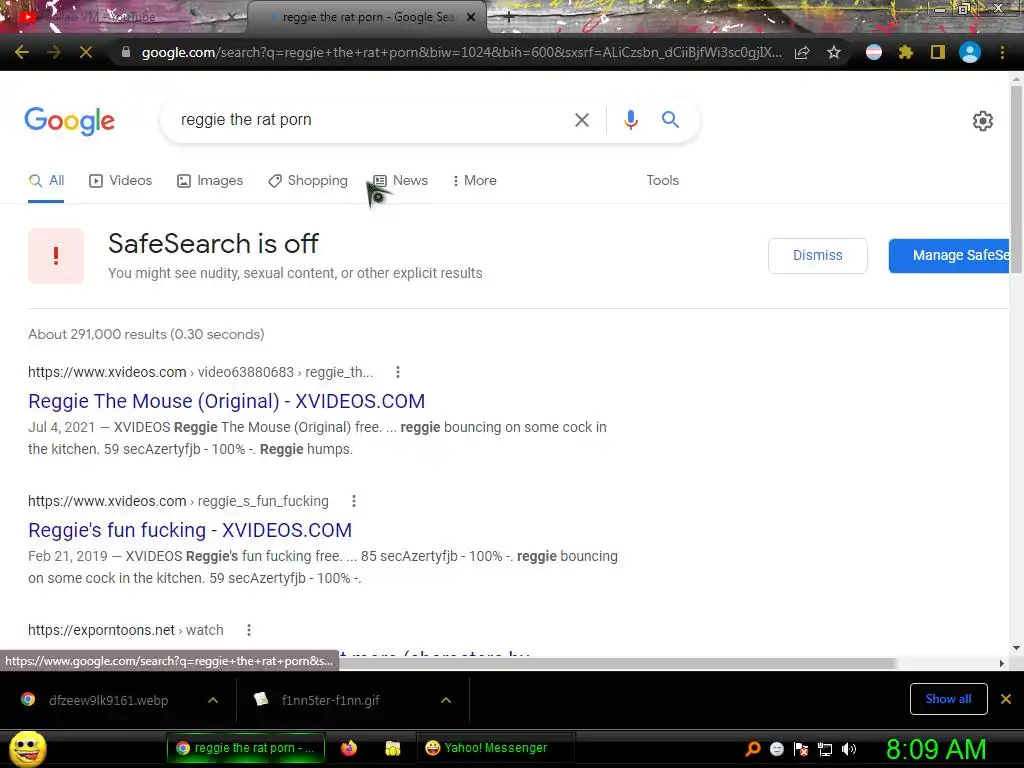
Task: Click the scroll-down arrow on vertical scrollbar
Action: pos(1016,648)
